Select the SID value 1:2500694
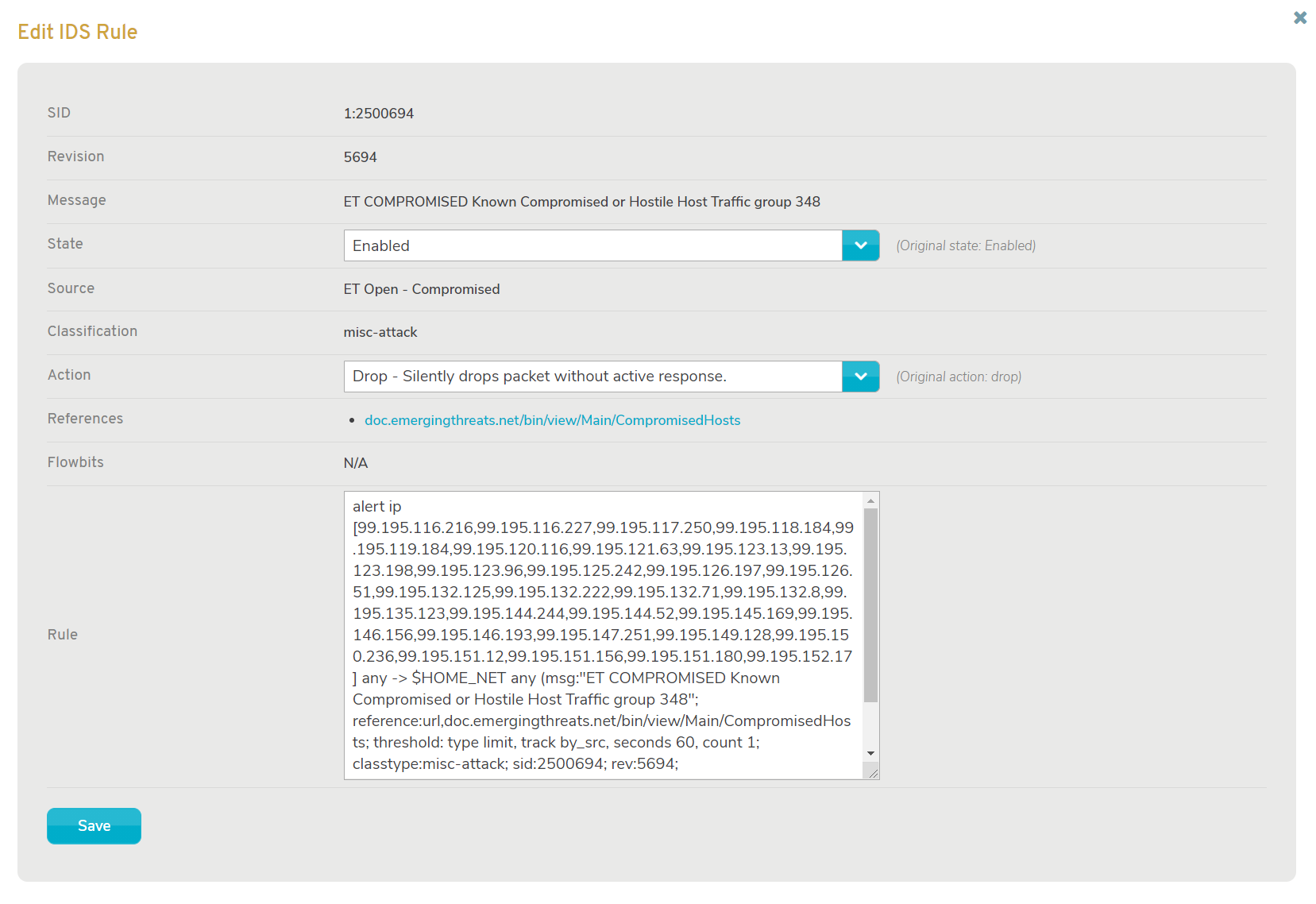This screenshot has width=1316, height=904. (x=379, y=113)
